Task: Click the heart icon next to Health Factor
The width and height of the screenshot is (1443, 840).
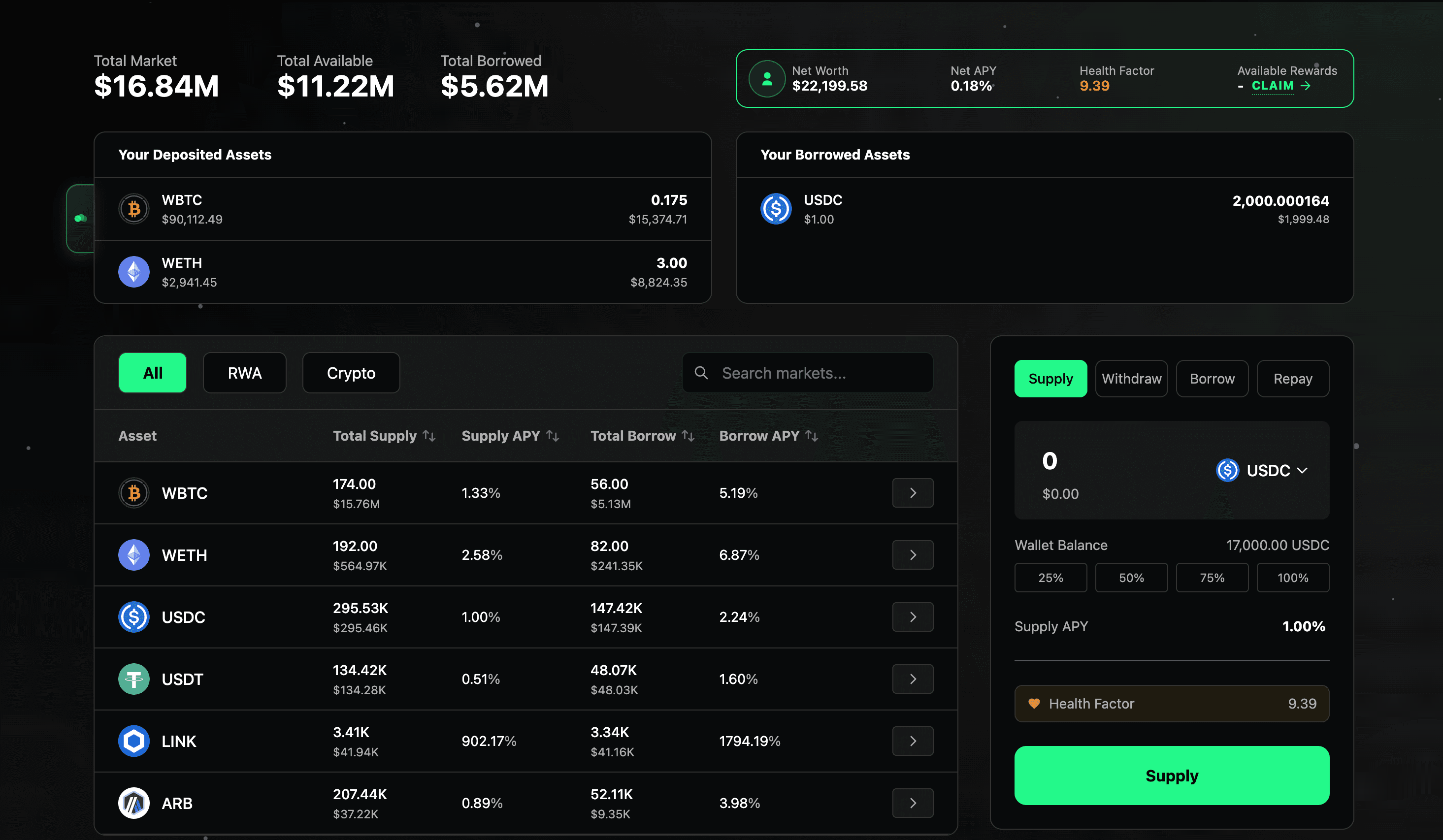Action: tap(1034, 704)
